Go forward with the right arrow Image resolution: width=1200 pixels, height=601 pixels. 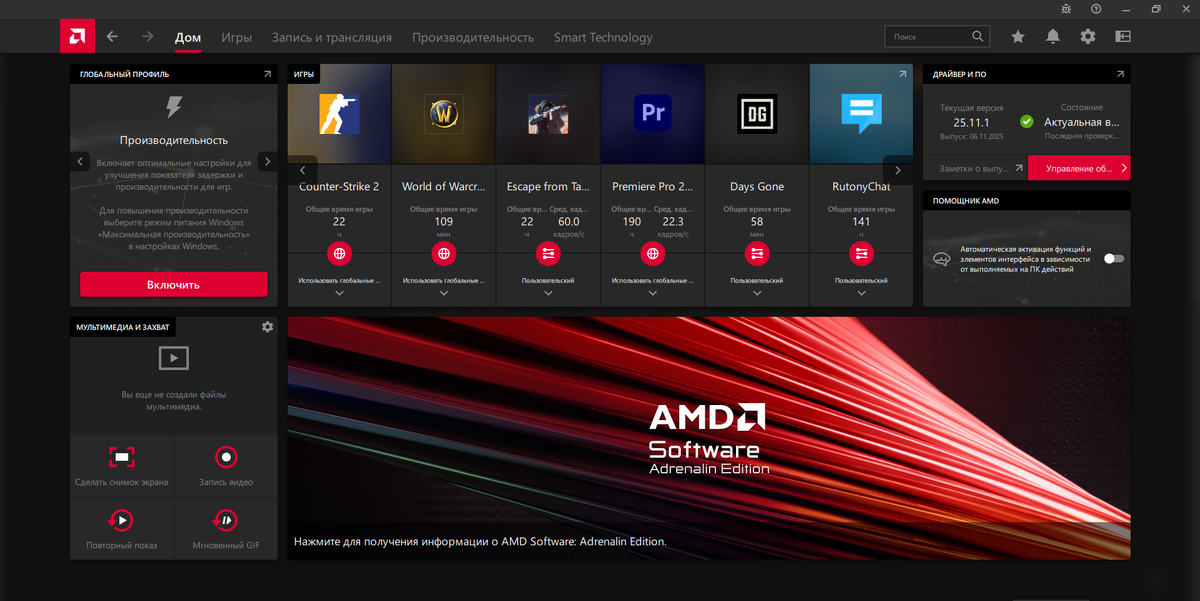click(148, 37)
